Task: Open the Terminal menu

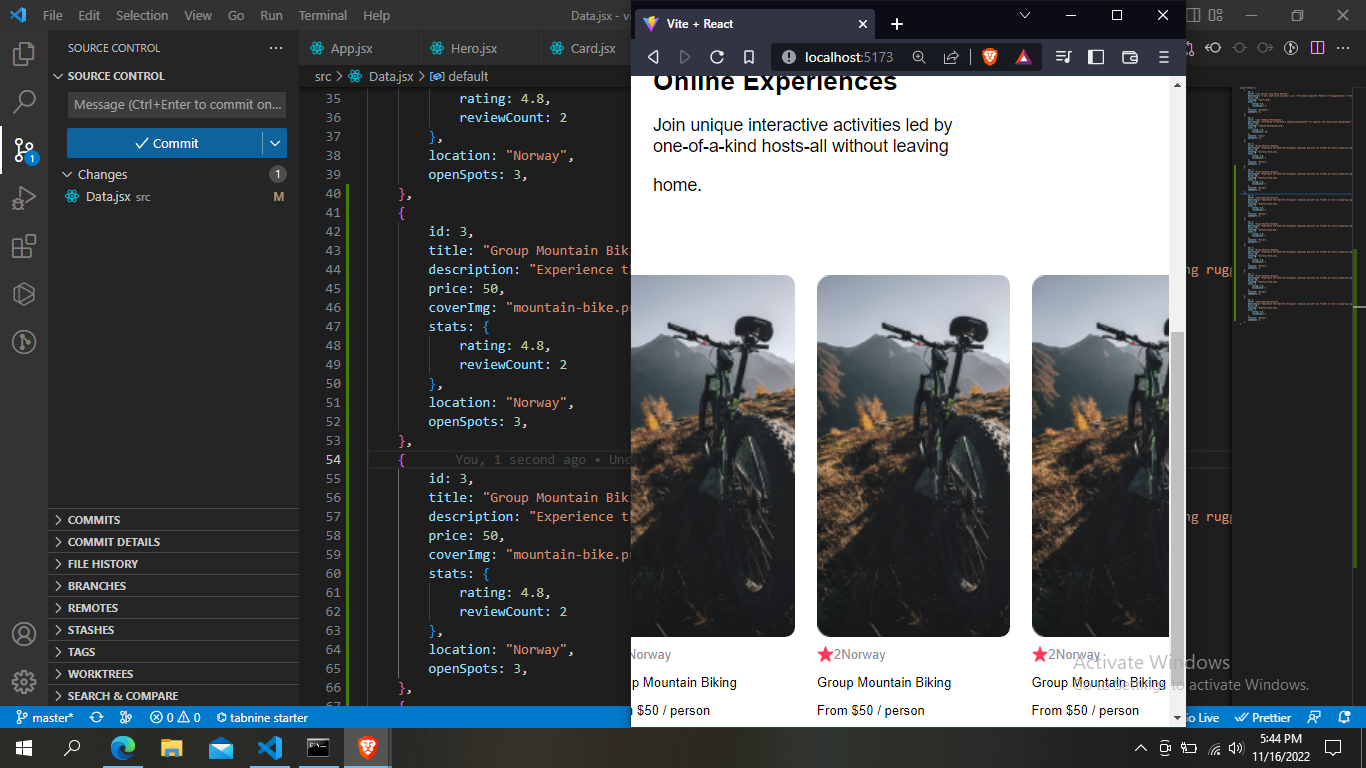Action: pyautogui.click(x=323, y=16)
